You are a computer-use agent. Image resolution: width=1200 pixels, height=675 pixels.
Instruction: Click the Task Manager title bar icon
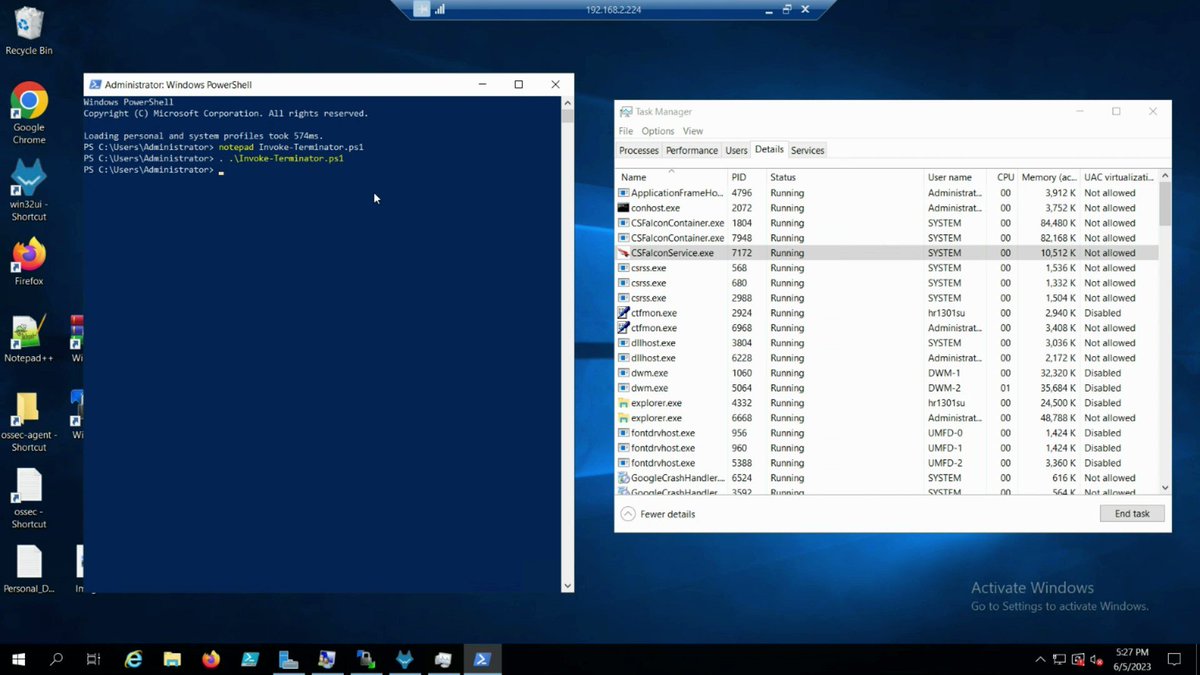626,112
